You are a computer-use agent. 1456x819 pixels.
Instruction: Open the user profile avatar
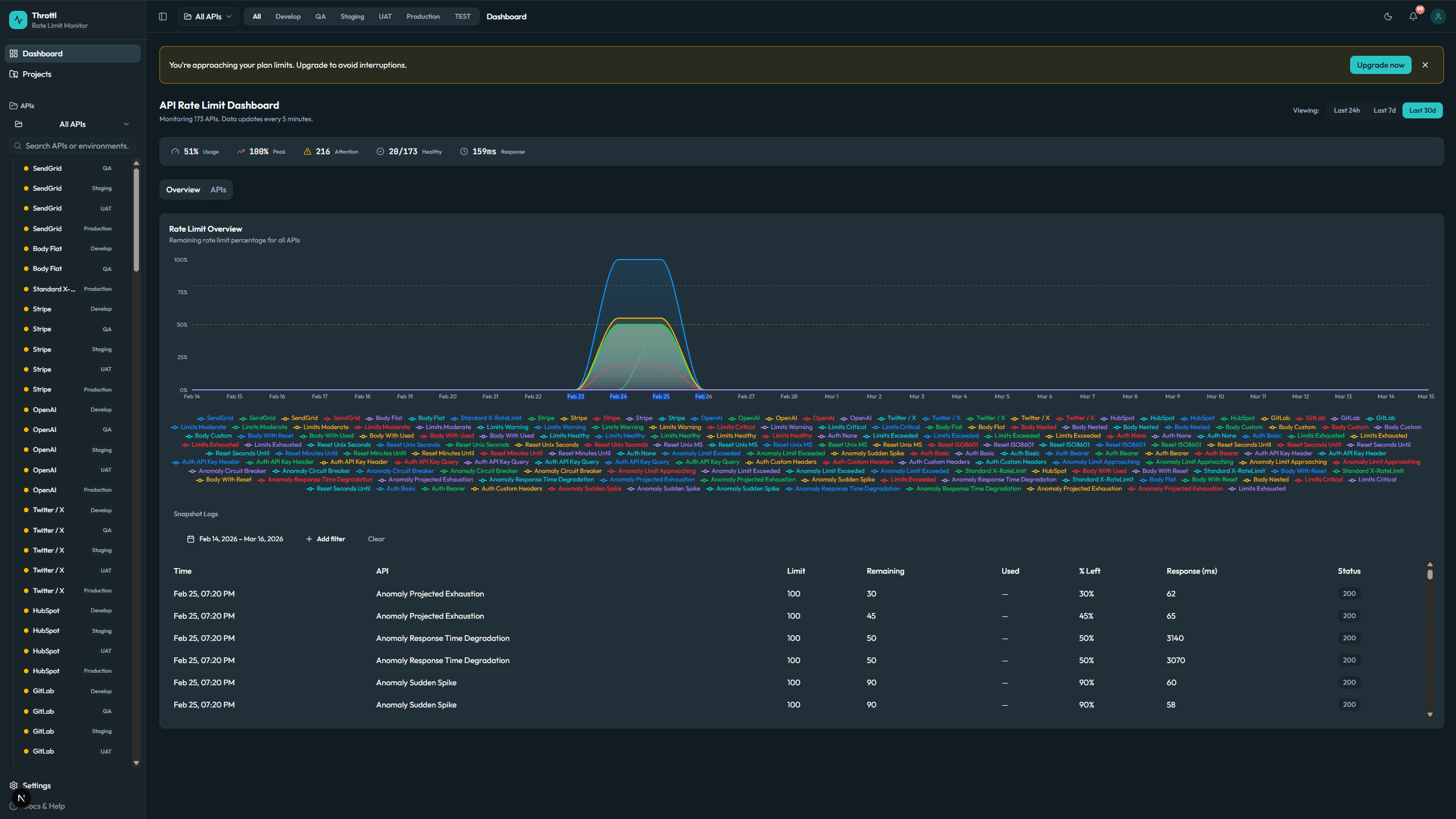pos(1438,17)
